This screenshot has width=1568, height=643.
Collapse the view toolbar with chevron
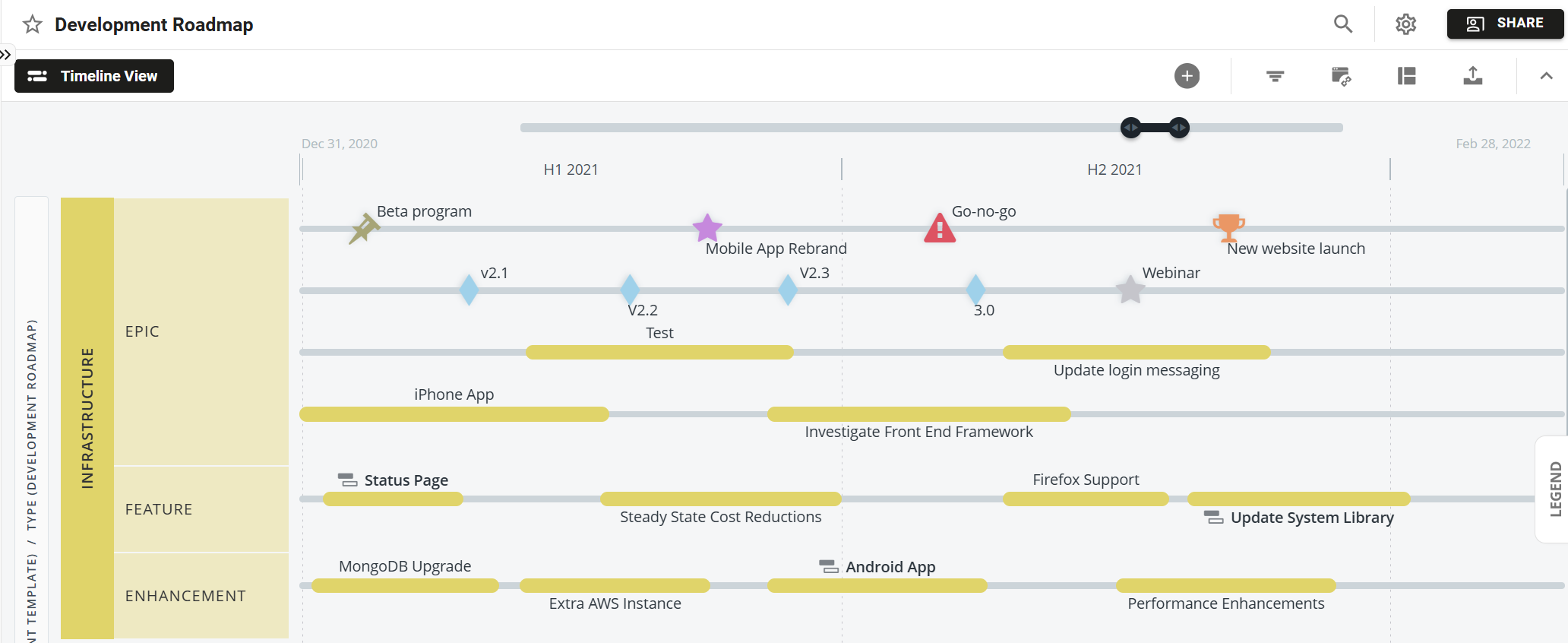coord(1546,76)
